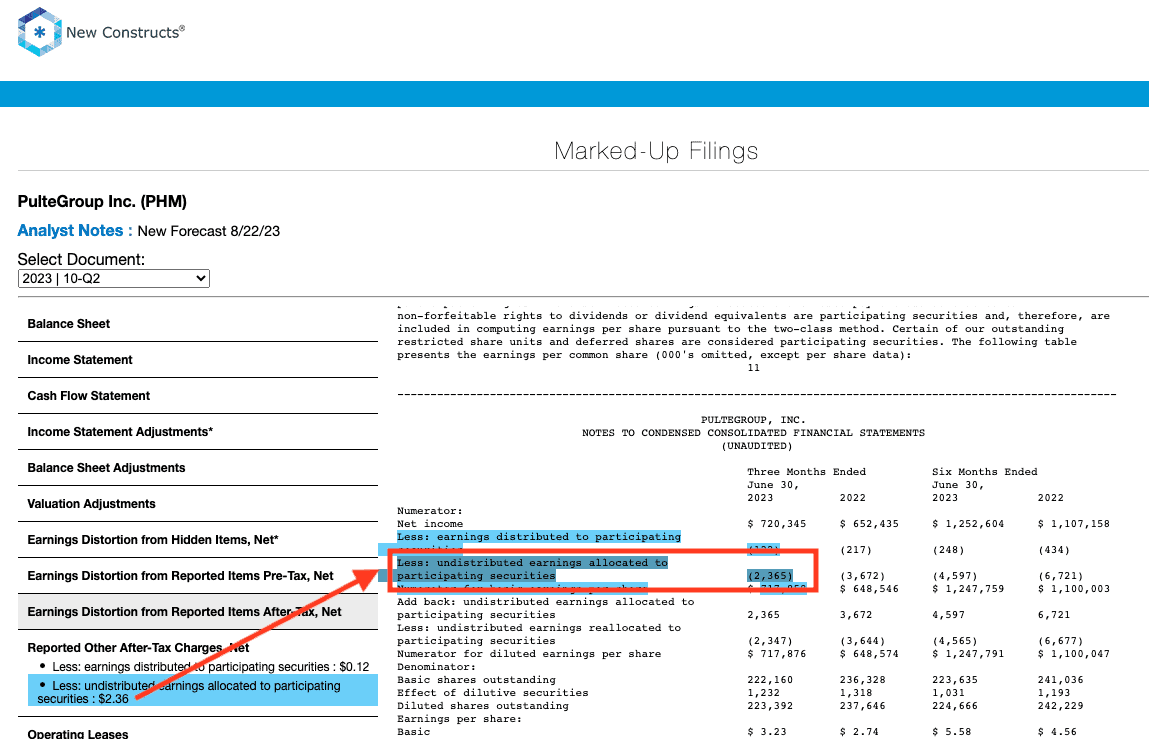The image size is (1149, 739).
Task: Select Income Statement Adjustments* in sidebar
Action: (x=198, y=432)
